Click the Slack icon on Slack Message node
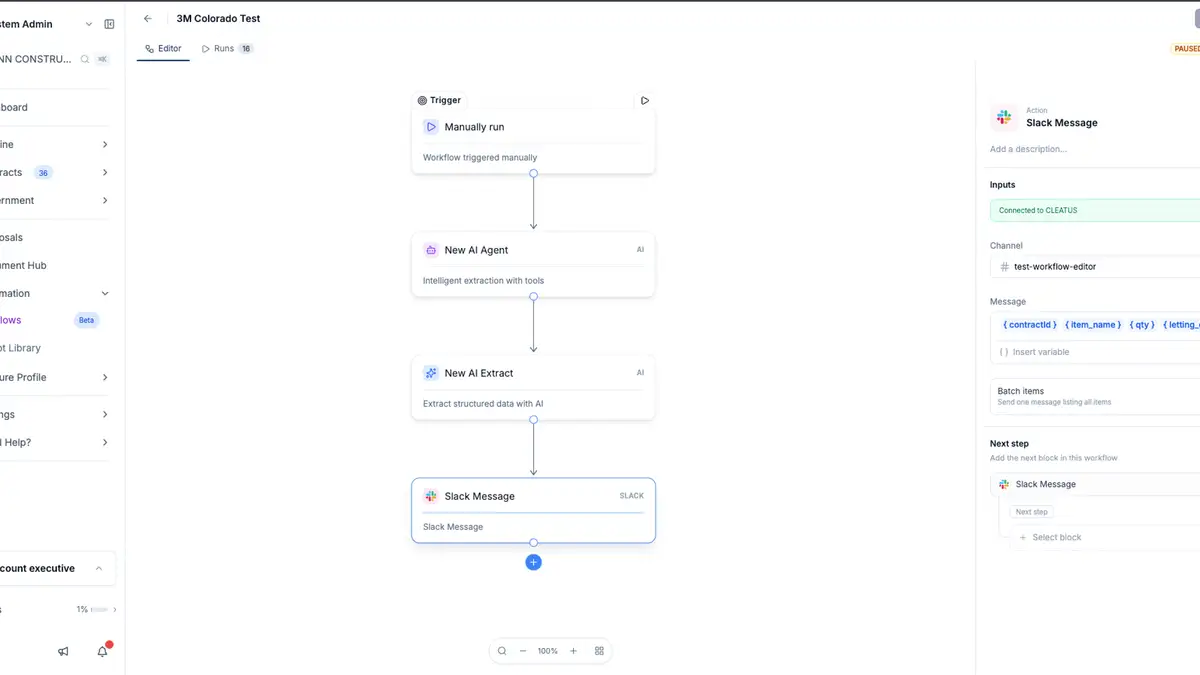Viewport: 1200px width, 675px height. 431,496
